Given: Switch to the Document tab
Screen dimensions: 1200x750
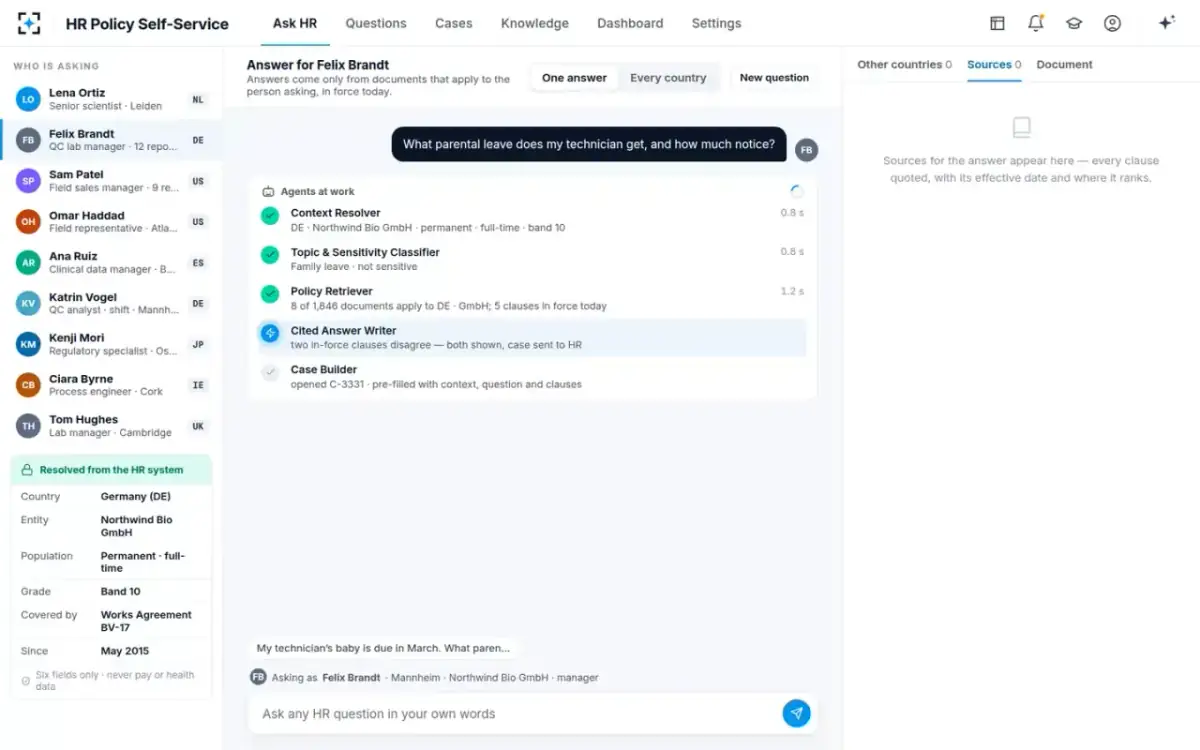Looking at the screenshot, I should 1064,64.
